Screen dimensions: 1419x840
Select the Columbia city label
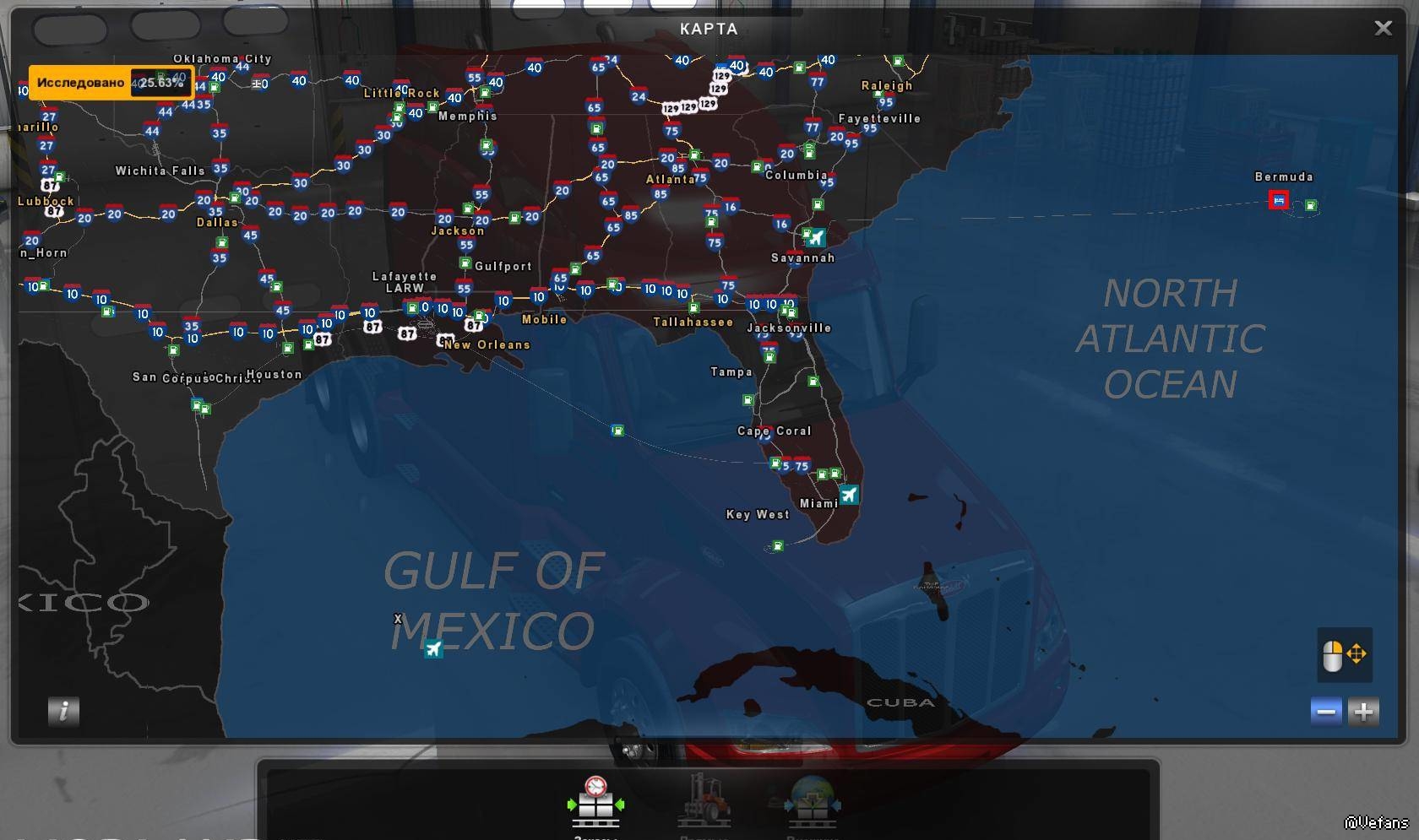point(796,175)
